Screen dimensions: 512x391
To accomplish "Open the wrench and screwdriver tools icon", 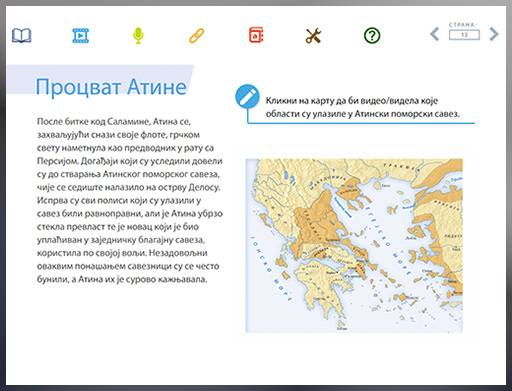I will [x=313, y=36].
